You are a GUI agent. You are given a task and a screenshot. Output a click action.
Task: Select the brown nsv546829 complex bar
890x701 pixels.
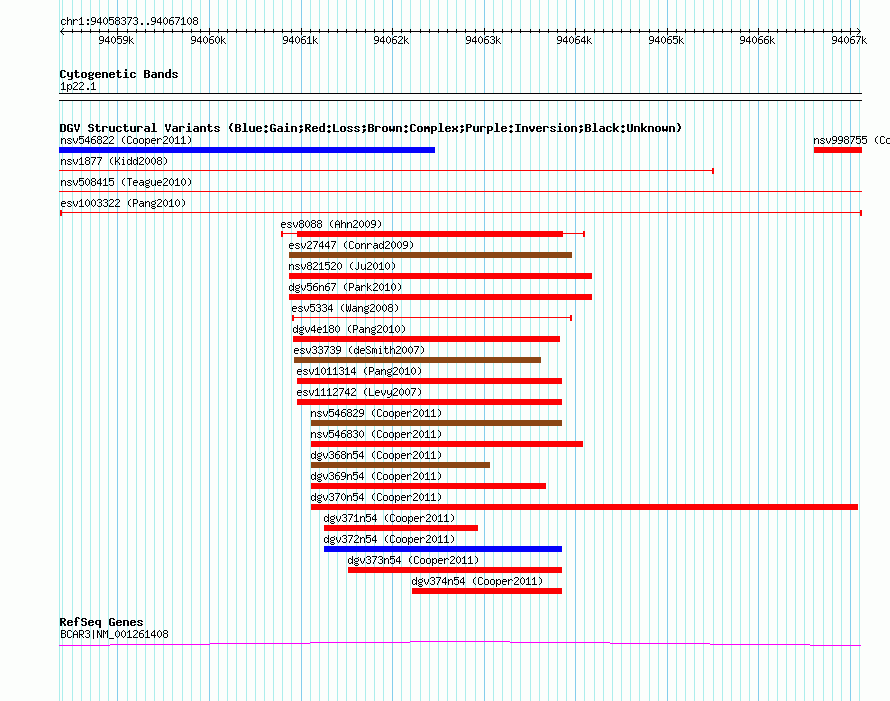[x=436, y=423]
